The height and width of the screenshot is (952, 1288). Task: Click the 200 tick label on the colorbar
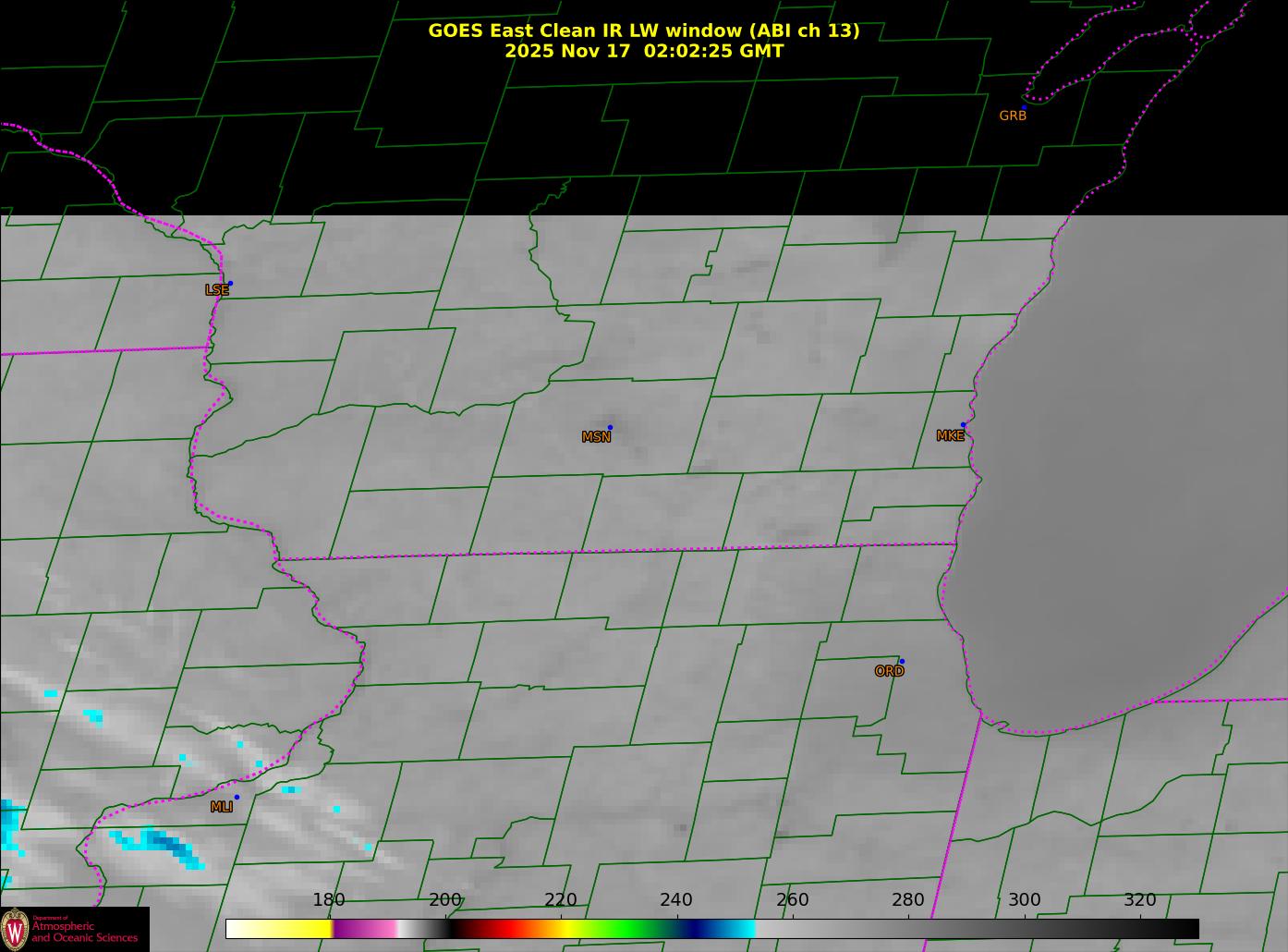(x=445, y=900)
